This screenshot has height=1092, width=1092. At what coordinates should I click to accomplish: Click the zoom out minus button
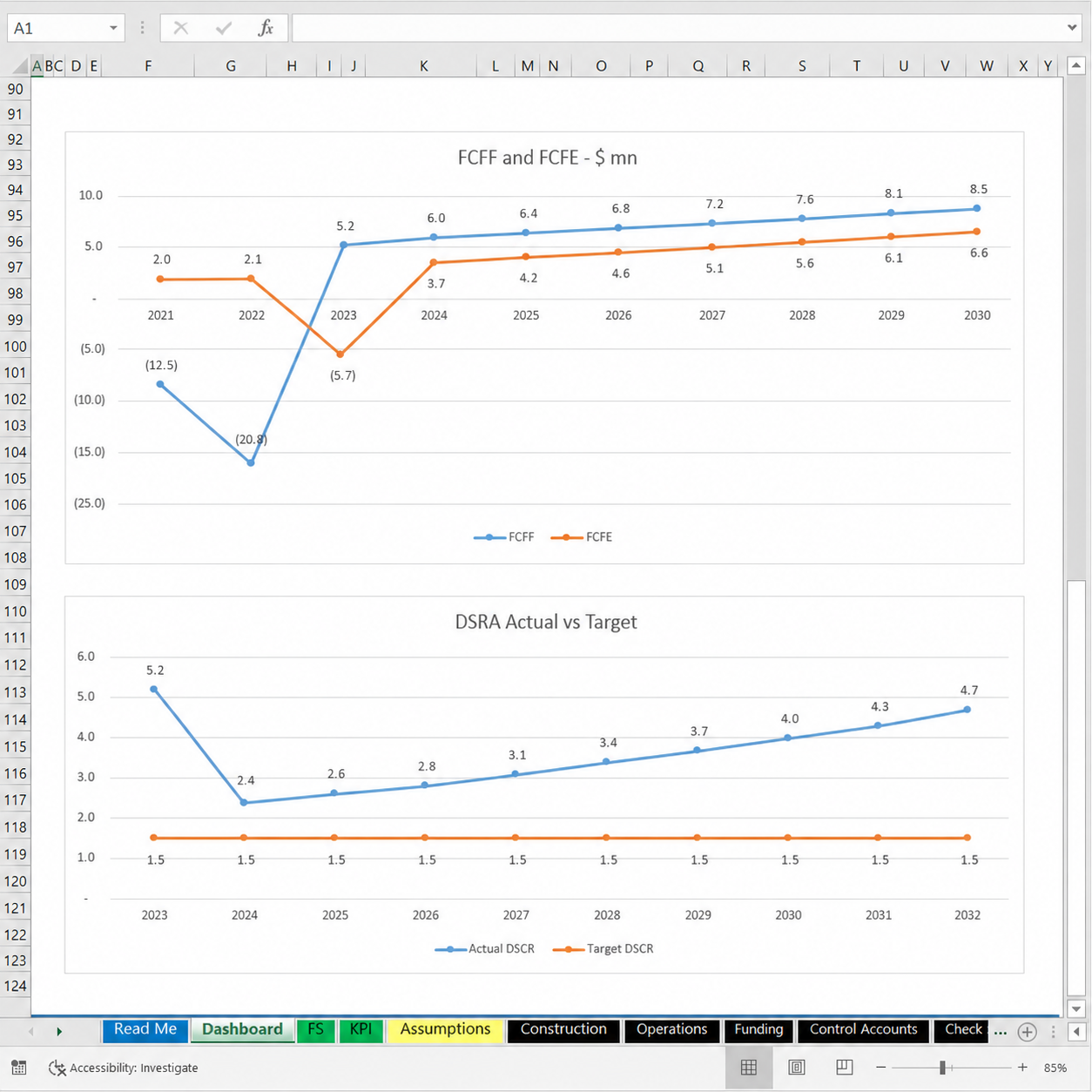coord(881,1067)
